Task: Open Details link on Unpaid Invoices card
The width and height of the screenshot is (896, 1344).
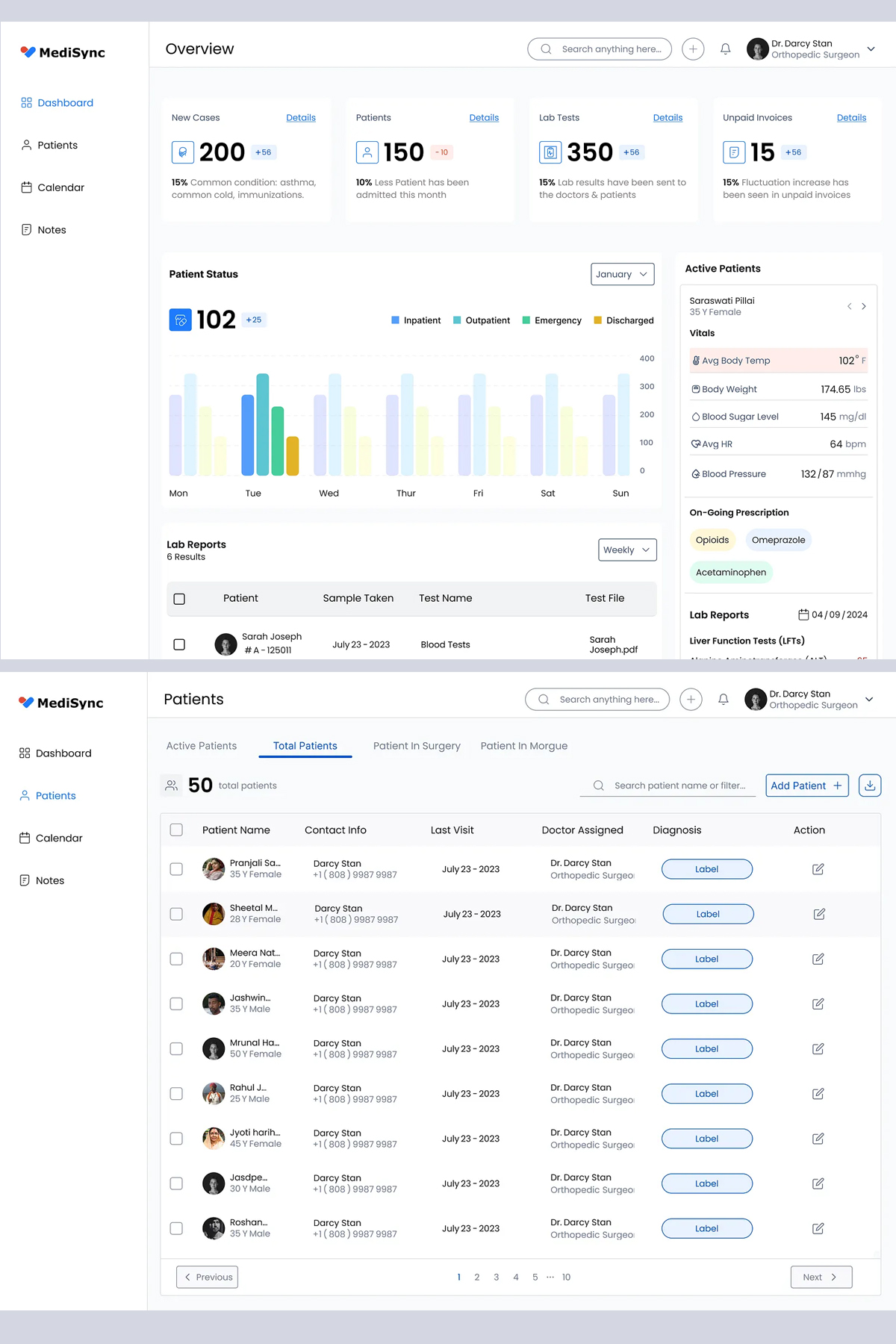Action: point(851,118)
